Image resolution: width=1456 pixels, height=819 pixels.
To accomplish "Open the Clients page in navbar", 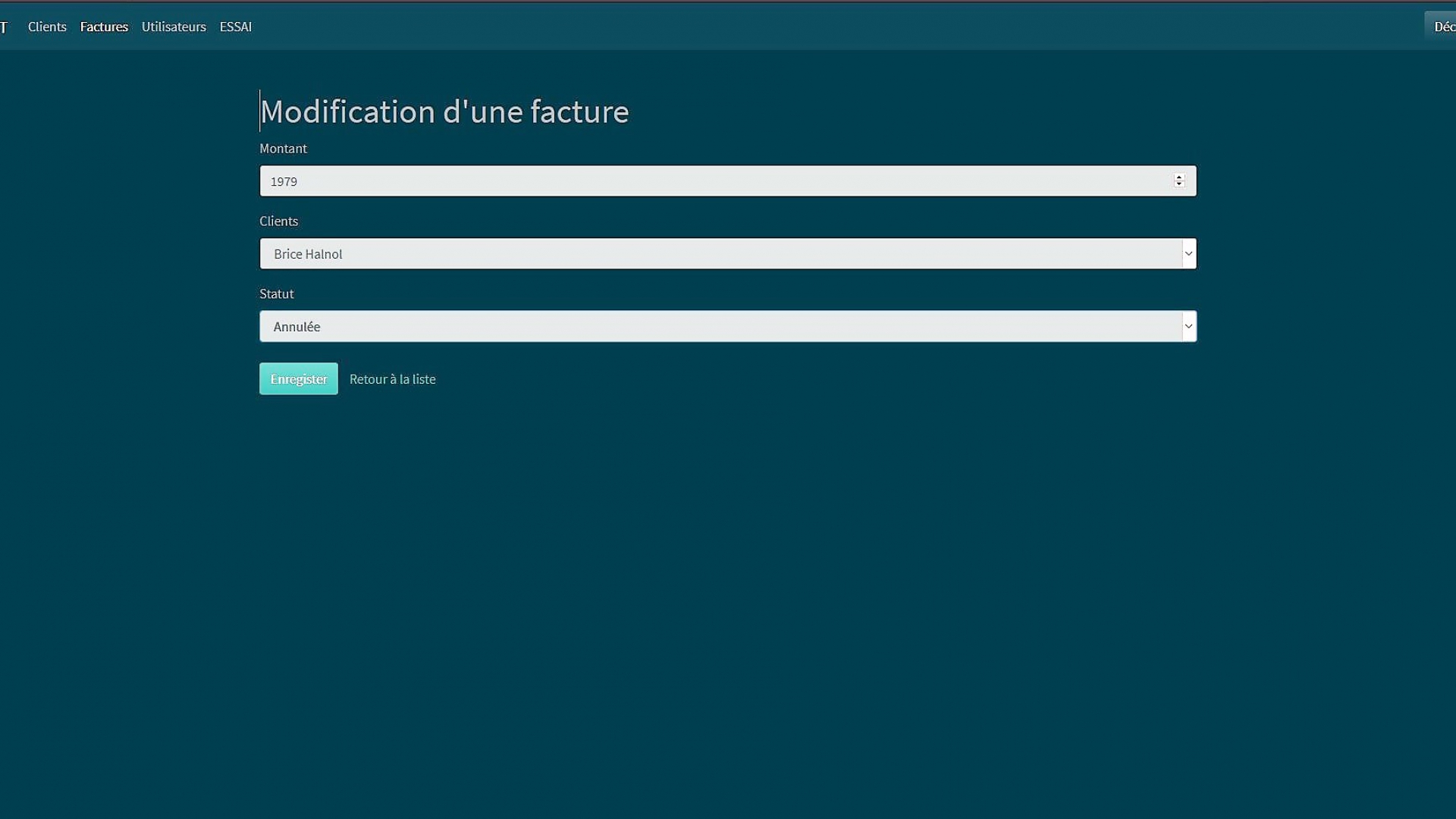I will [x=47, y=27].
